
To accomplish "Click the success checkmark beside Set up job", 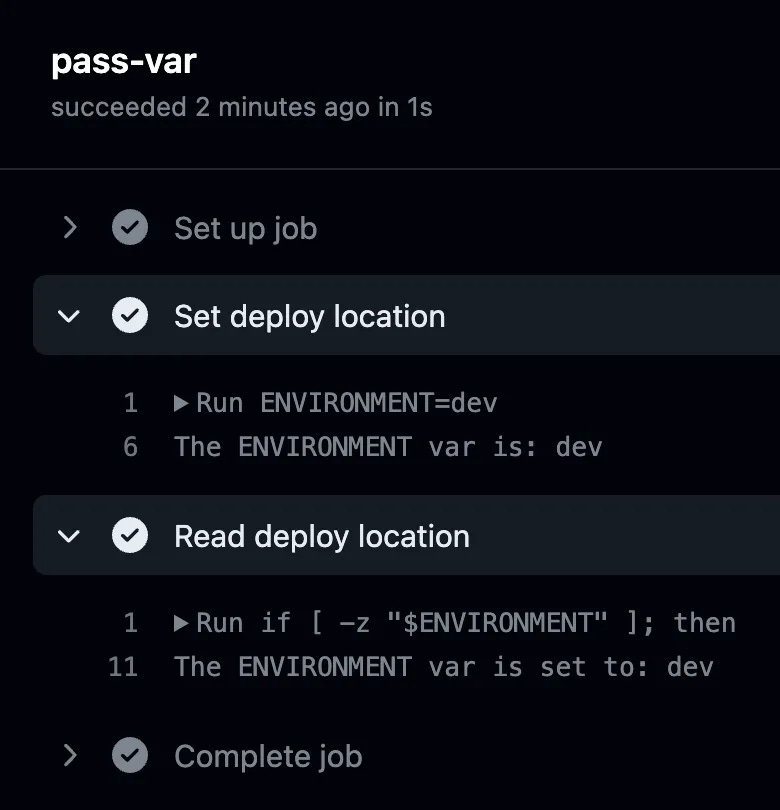I will tap(130, 228).
